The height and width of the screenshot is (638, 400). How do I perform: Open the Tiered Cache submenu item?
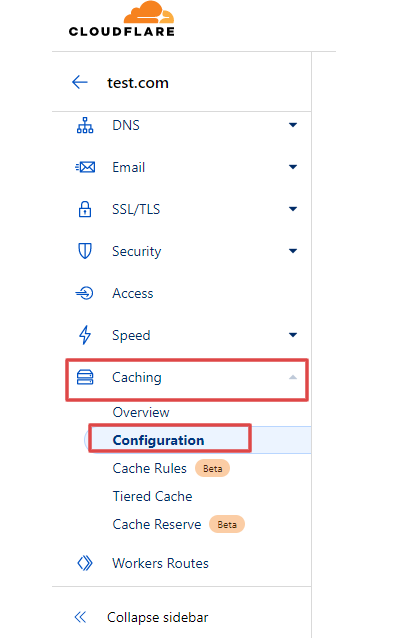click(152, 496)
